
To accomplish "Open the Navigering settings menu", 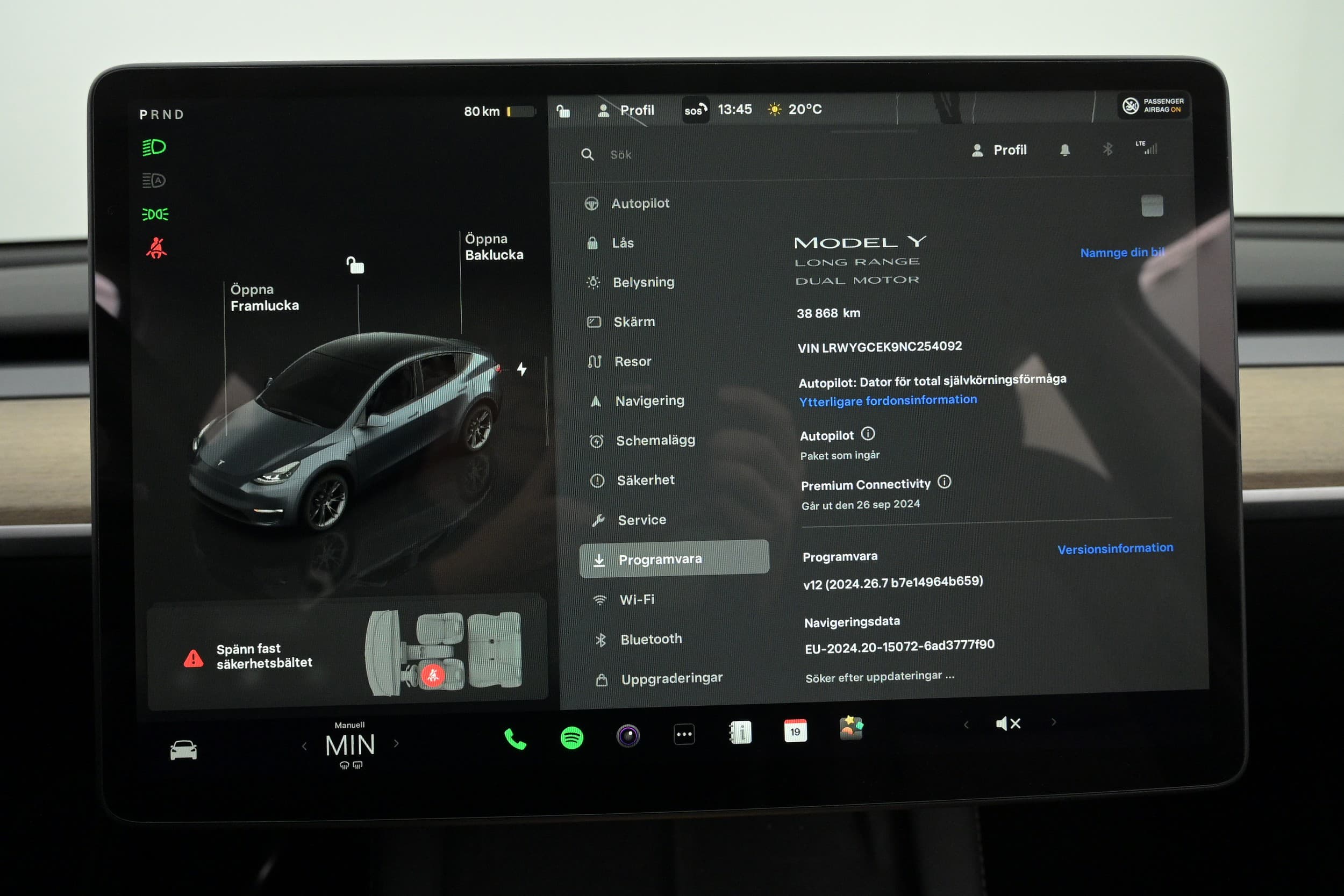I will pos(637,401).
